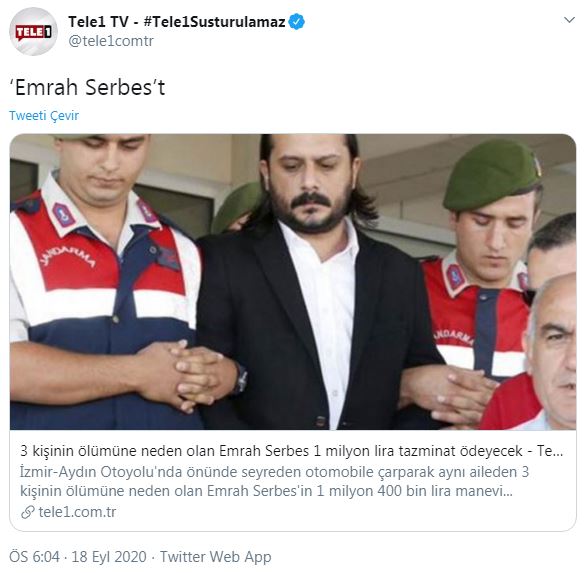587x573 pixels.
Task: Click description line mentioning 400 bin lira
Action: point(266,491)
